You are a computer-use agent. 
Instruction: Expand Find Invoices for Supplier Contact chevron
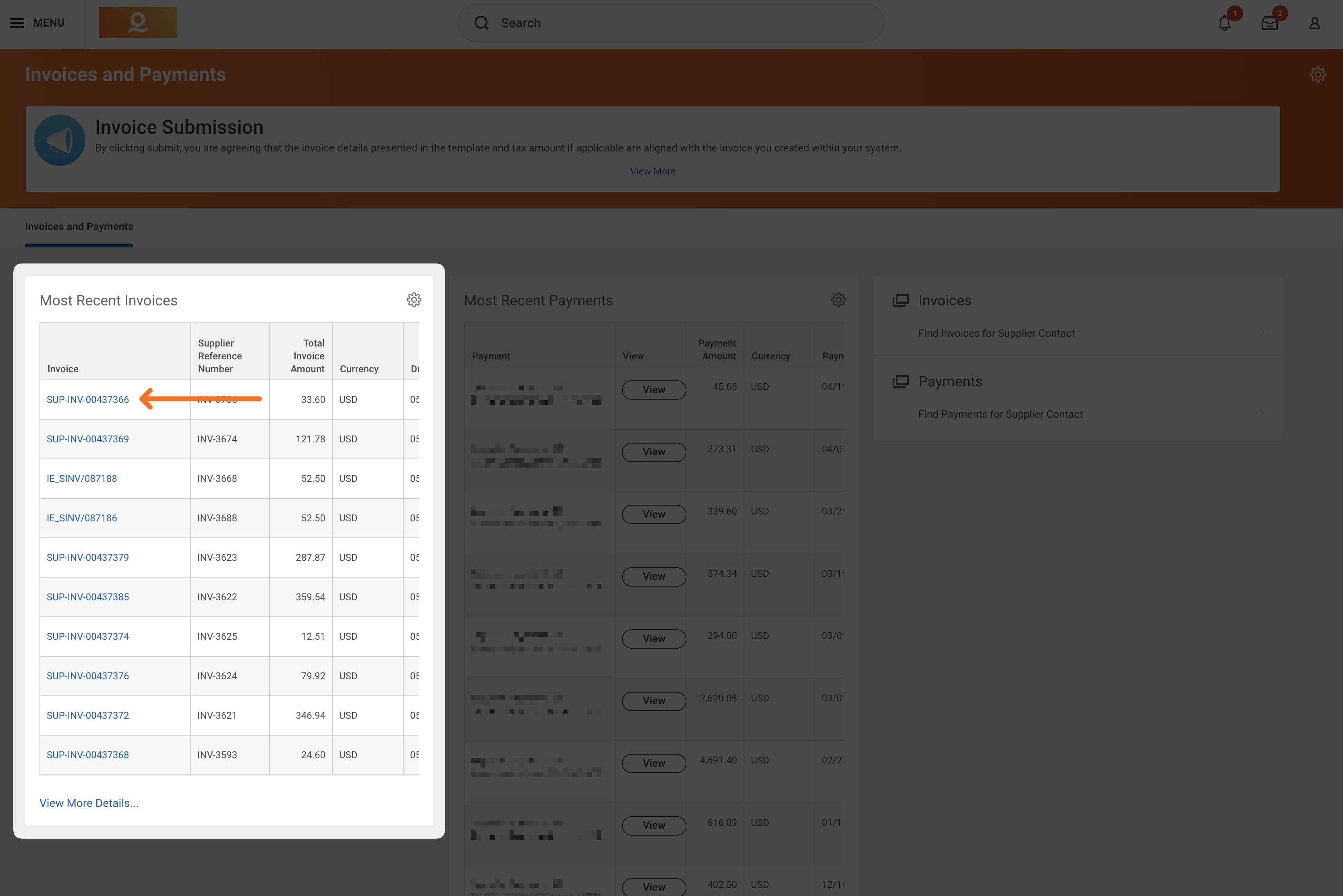pos(1262,332)
